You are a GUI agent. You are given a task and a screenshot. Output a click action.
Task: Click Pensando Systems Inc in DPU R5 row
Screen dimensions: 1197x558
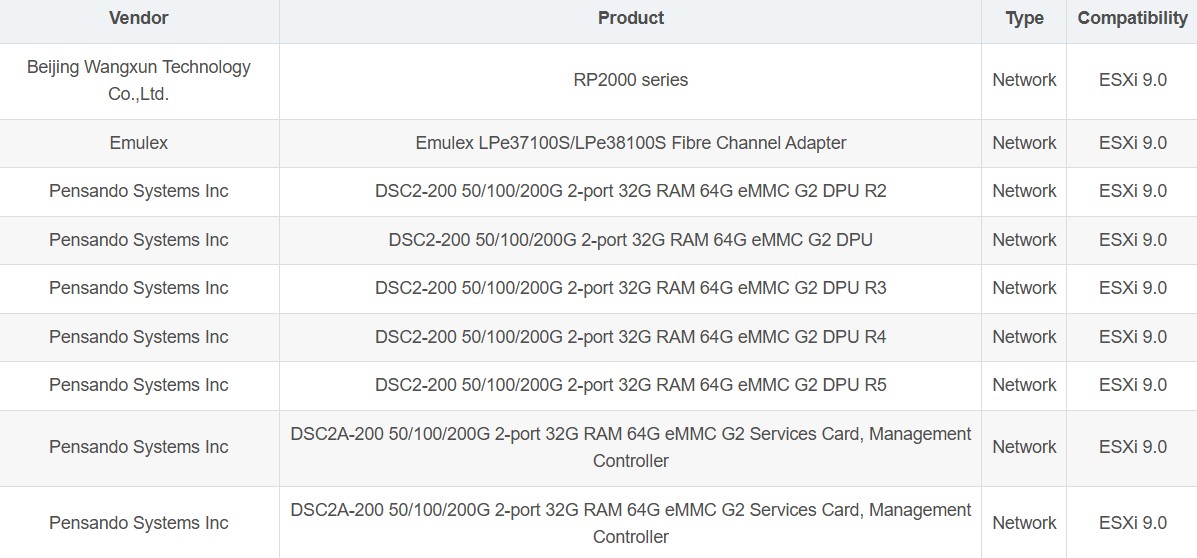(x=138, y=385)
